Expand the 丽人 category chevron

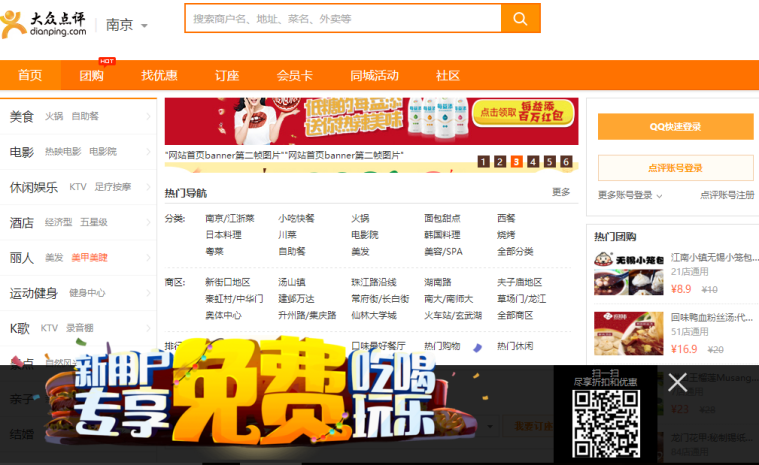pos(148,258)
